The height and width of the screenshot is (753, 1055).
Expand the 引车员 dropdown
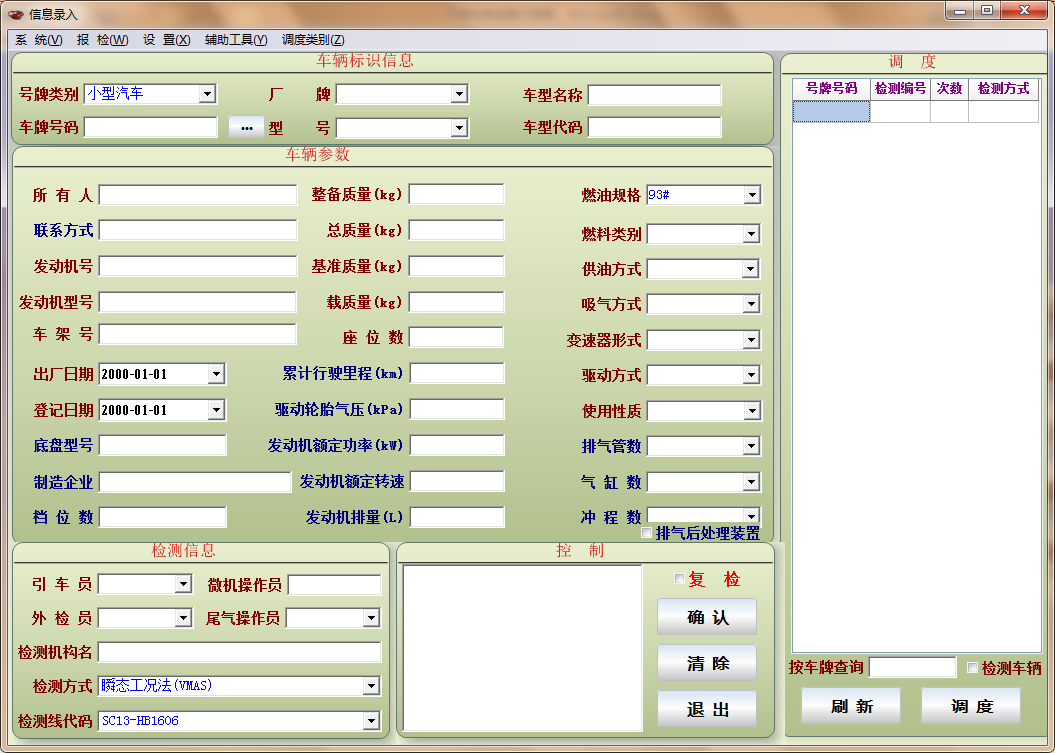183,584
